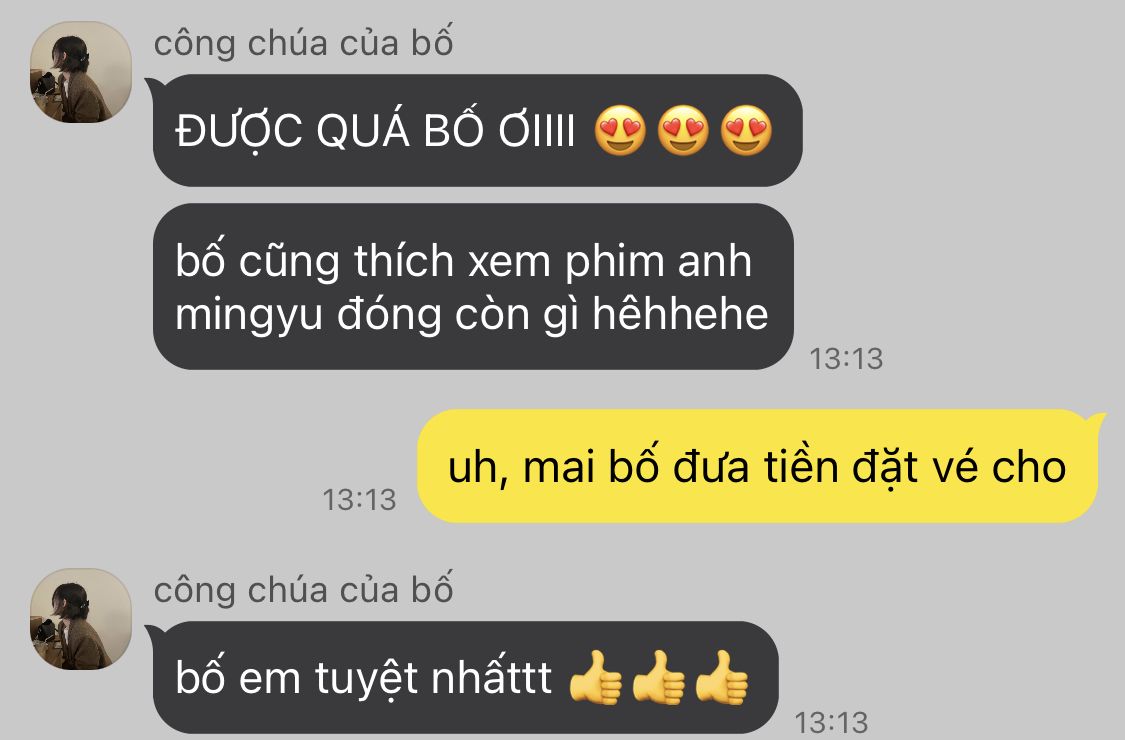This screenshot has width=1125, height=740.
Task: Open the top sender's profile avatar
Action: (x=80, y=72)
